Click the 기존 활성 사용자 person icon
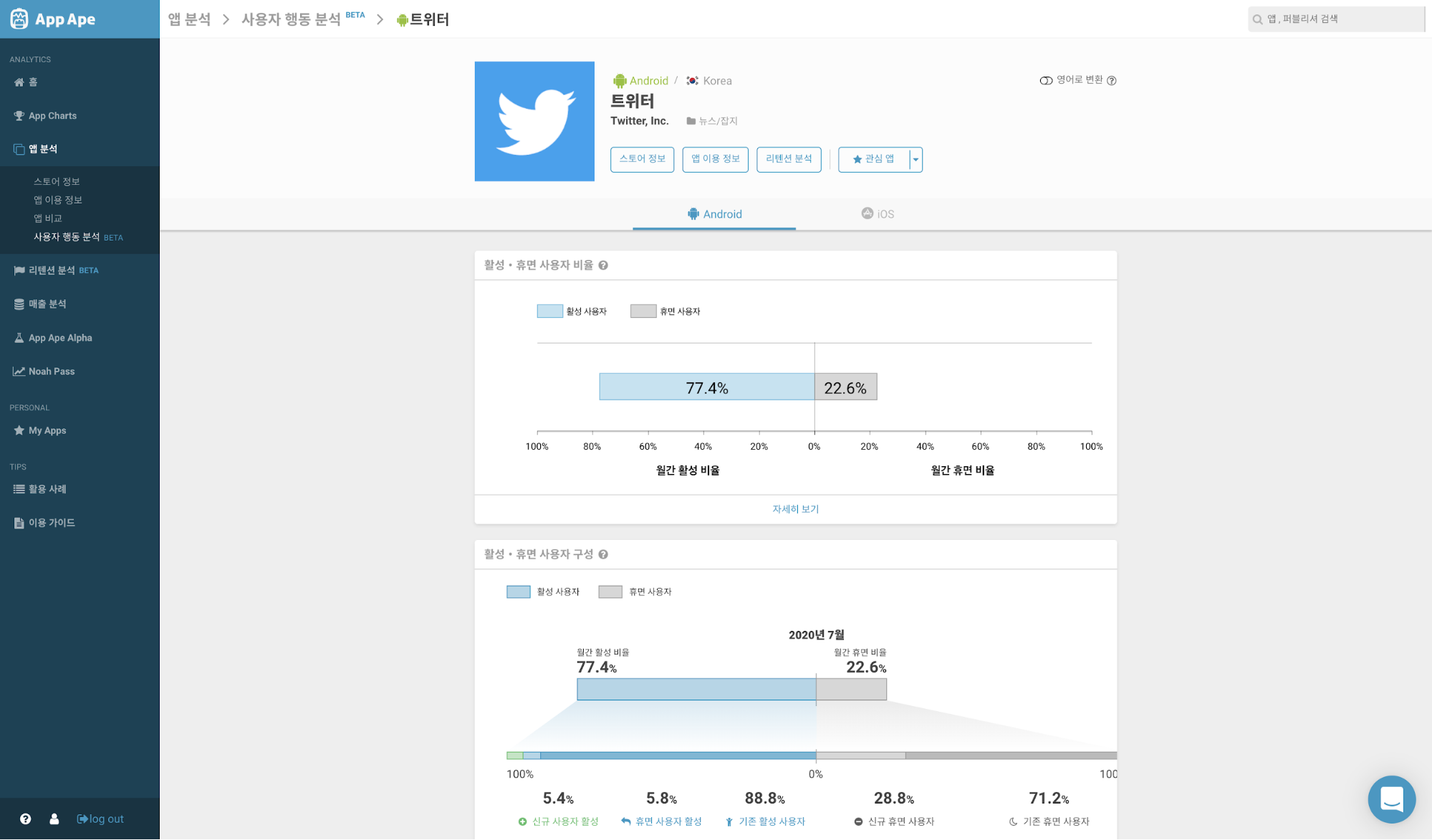The width and height of the screenshot is (1432, 840). (x=729, y=822)
